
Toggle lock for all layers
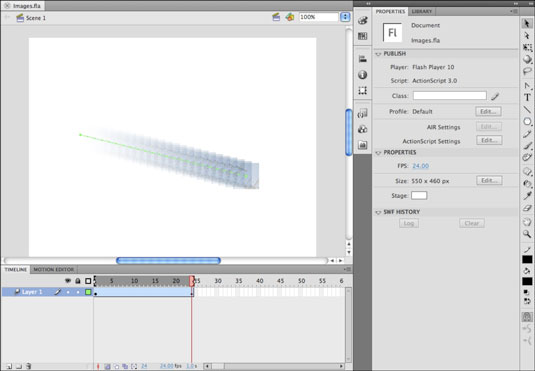click(x=78, y=281)
